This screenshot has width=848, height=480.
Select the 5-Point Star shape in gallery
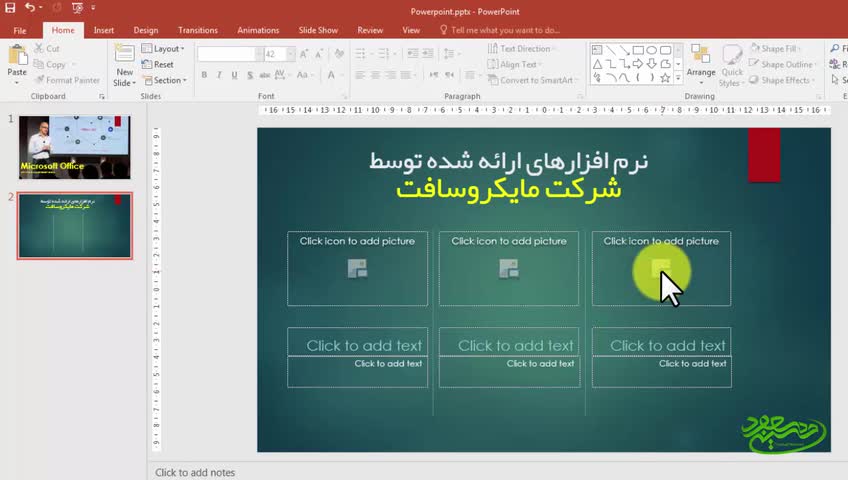[665, 78]
